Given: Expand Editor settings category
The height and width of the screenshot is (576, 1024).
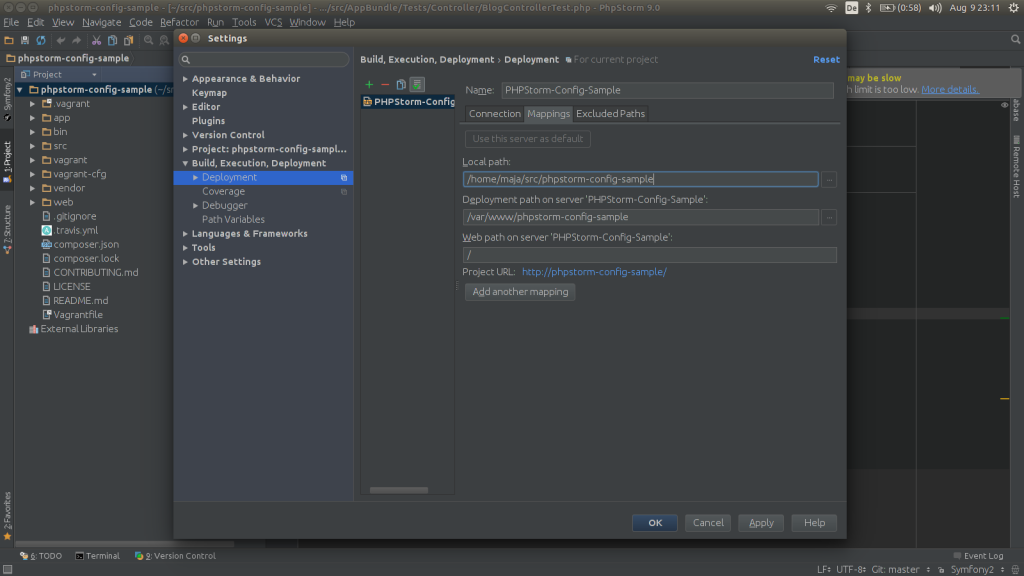Looking at the screenshot, I should point(185,107).
